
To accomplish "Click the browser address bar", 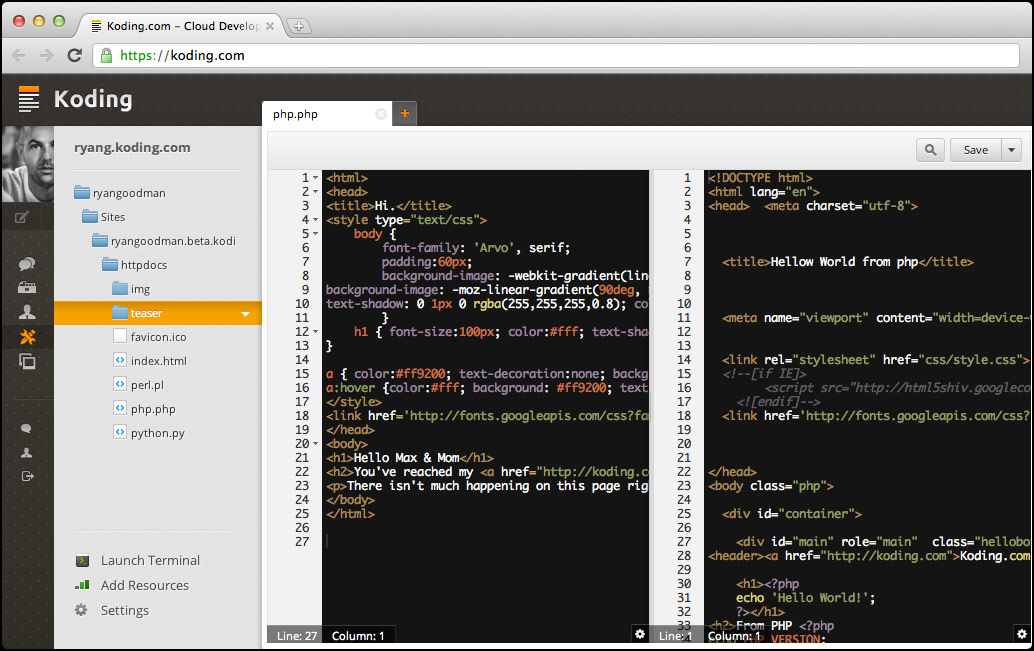I will [556, 55].
